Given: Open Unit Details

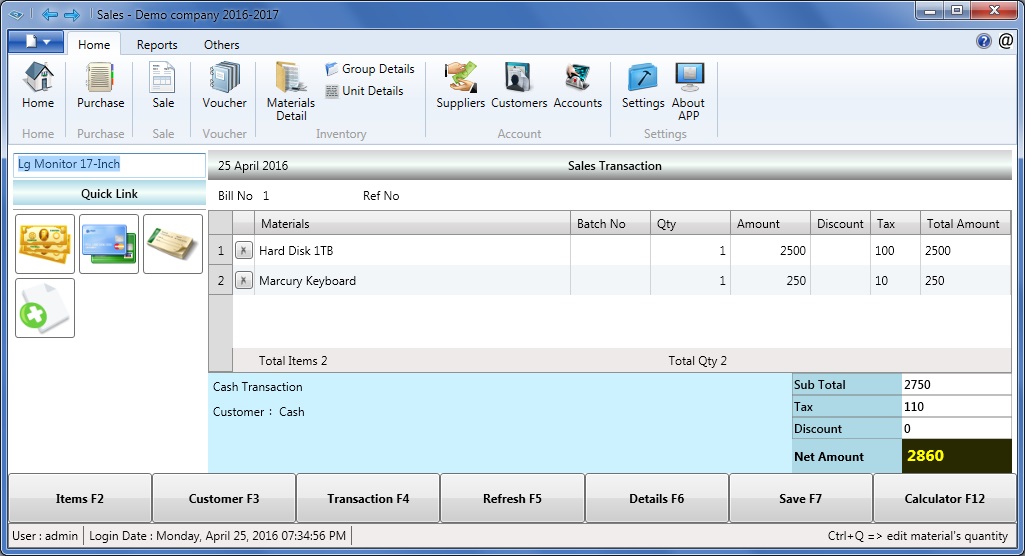Looking at the screenshot, I should click(365, 91).
